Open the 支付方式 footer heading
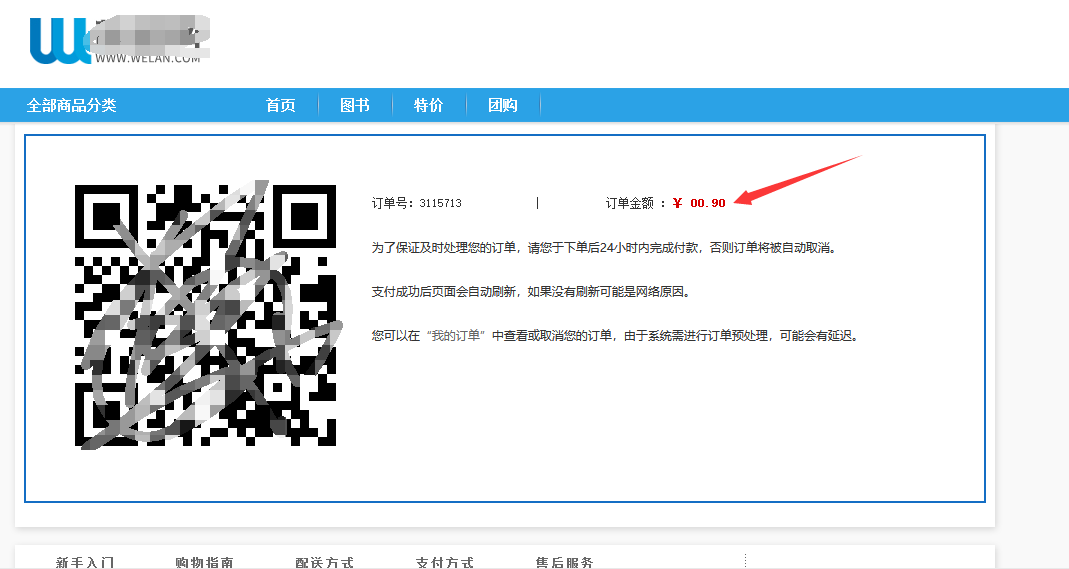1069x569 pixels. tap(445, 562)
